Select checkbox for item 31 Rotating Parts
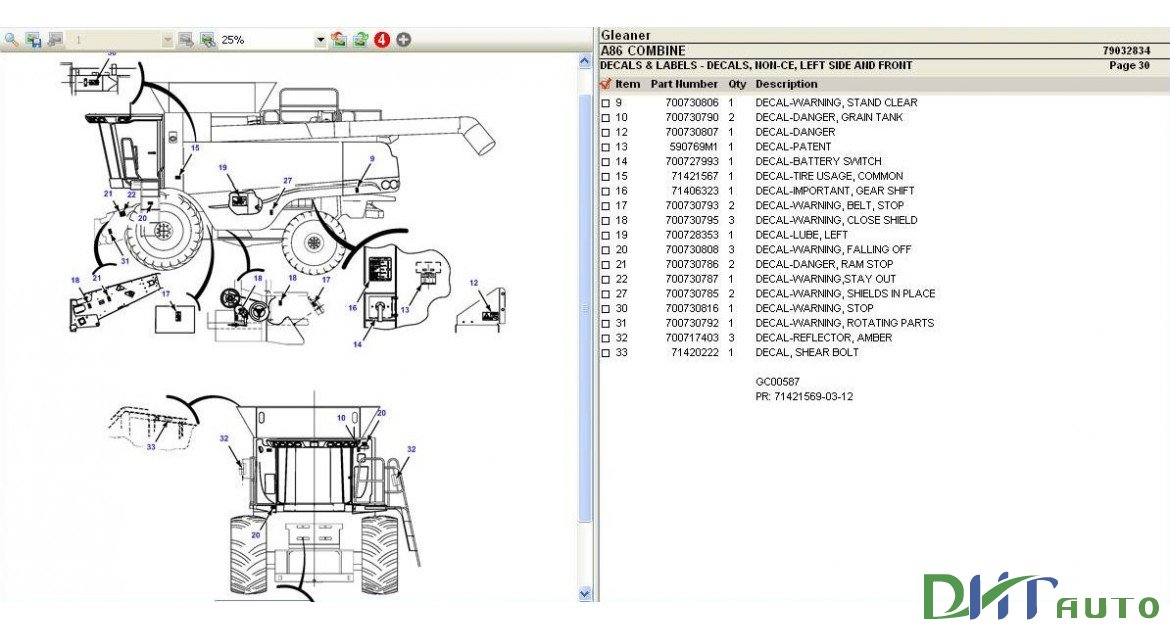The height and width of the screenshot is (630, 1170). pyautogui.click(x=606, y=323)
